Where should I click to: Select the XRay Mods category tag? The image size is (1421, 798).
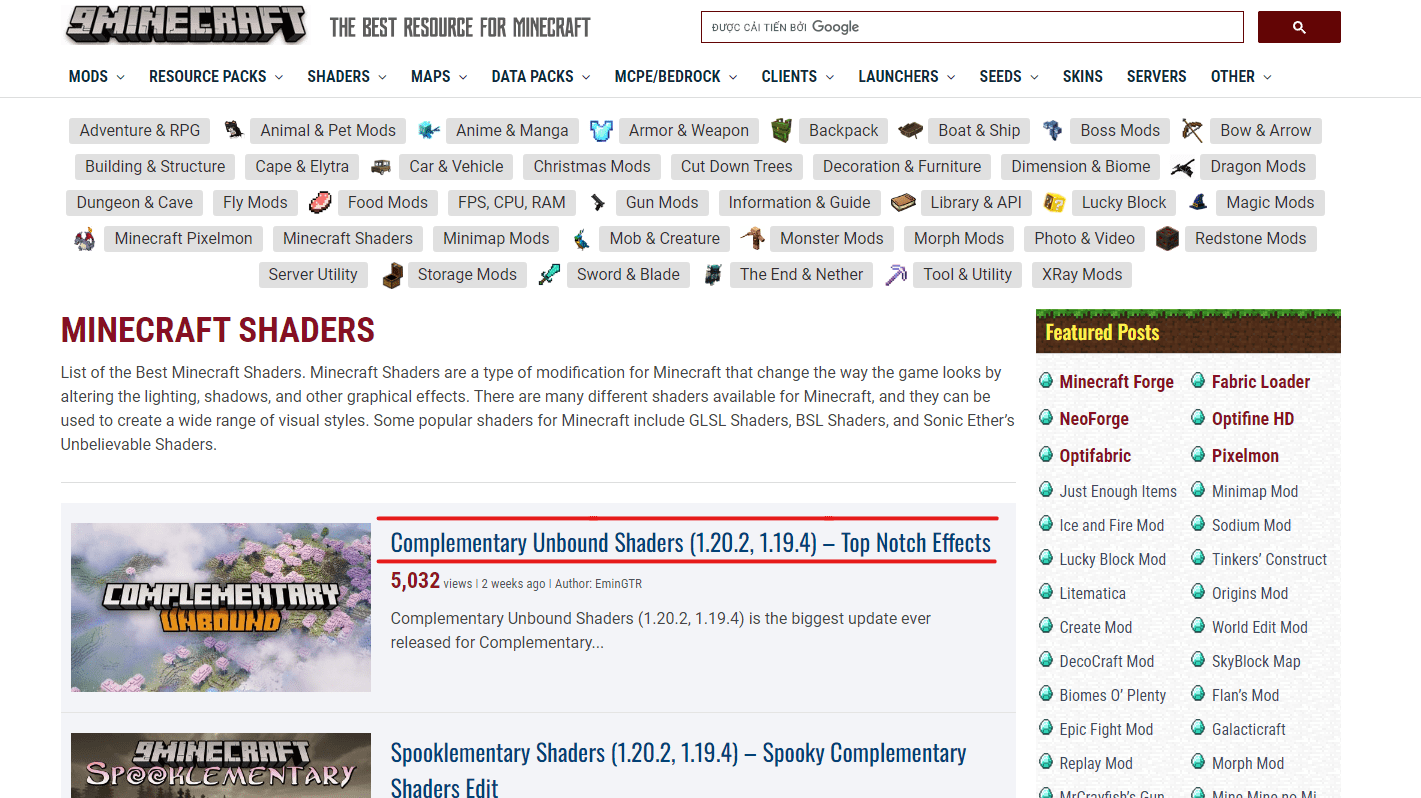coord(1082,274)
